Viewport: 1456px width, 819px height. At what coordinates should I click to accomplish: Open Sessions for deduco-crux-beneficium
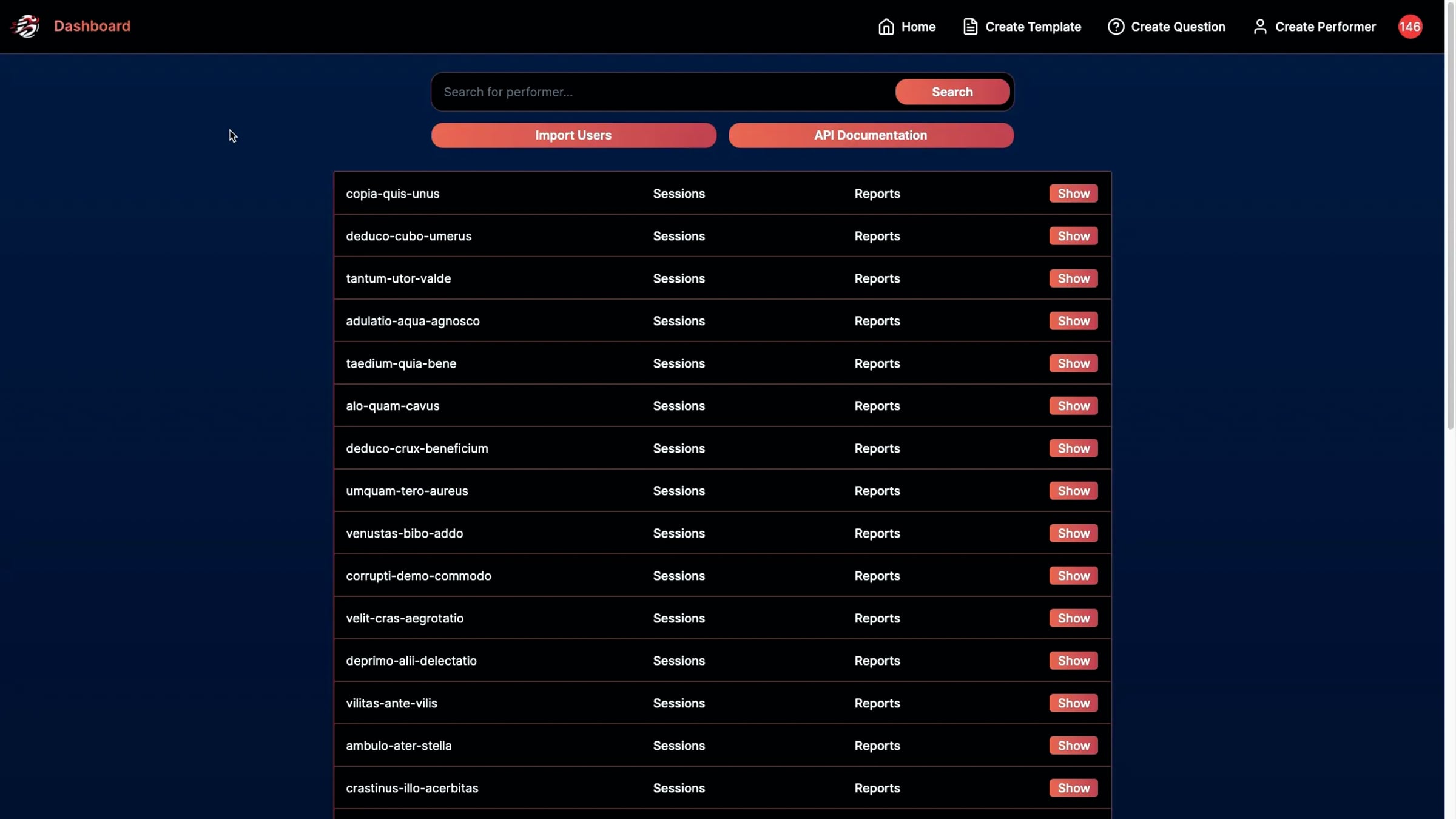679,448
